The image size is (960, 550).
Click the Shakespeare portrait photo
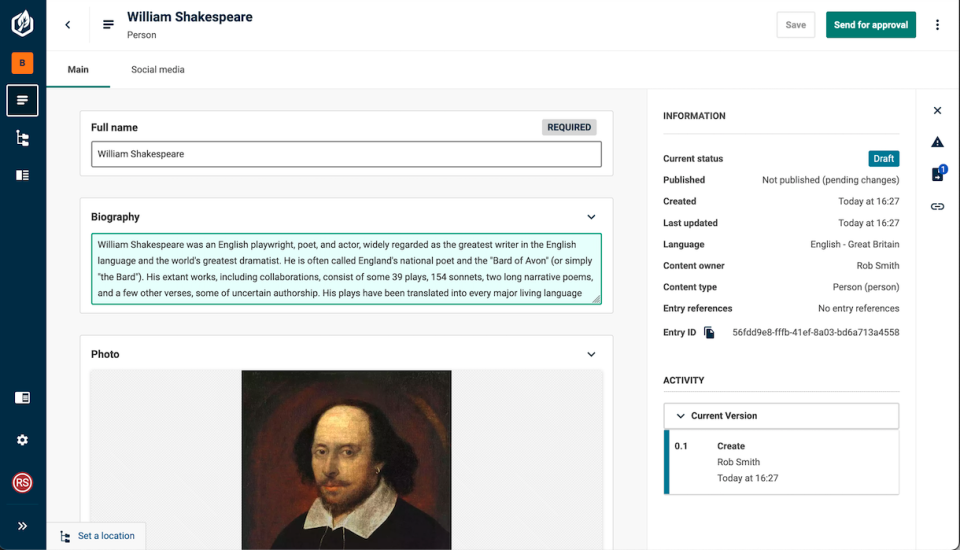tap(347, 460)
